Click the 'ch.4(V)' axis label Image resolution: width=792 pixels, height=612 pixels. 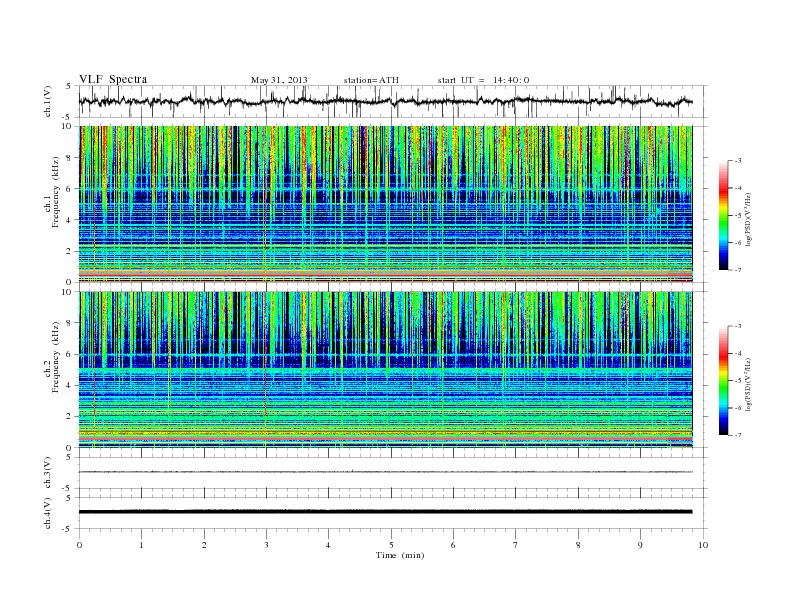[x=48, y=513]
